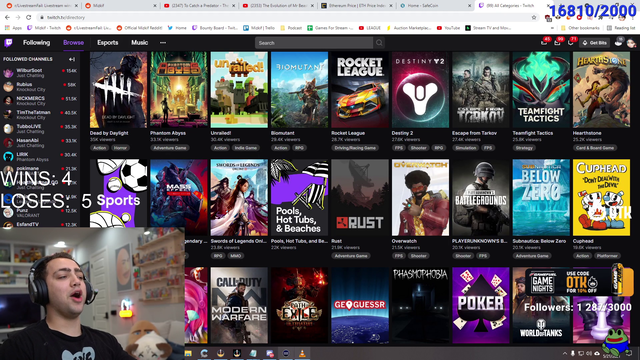The height and width of the screenshot is (360, 640).
Task: Open Poker category thumbnail
Action: click(x=481, y=305)
